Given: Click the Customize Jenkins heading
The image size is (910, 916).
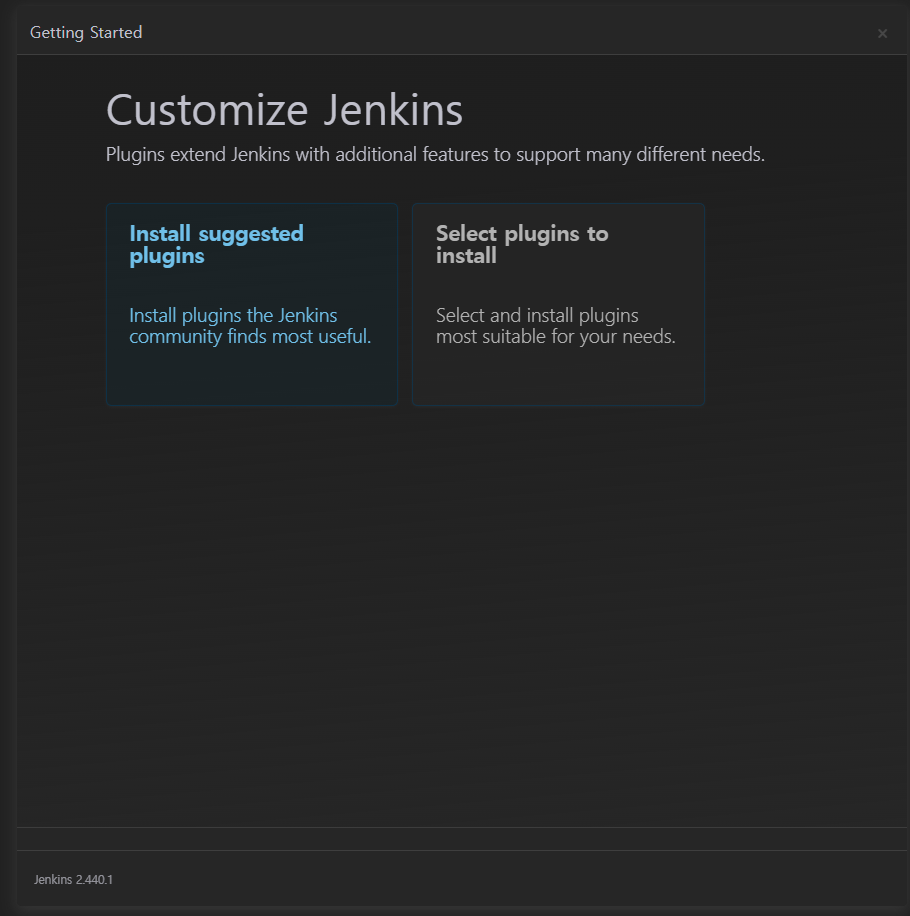Looking at the screenshot, I should pyautogui.click(x=284, y=110).
